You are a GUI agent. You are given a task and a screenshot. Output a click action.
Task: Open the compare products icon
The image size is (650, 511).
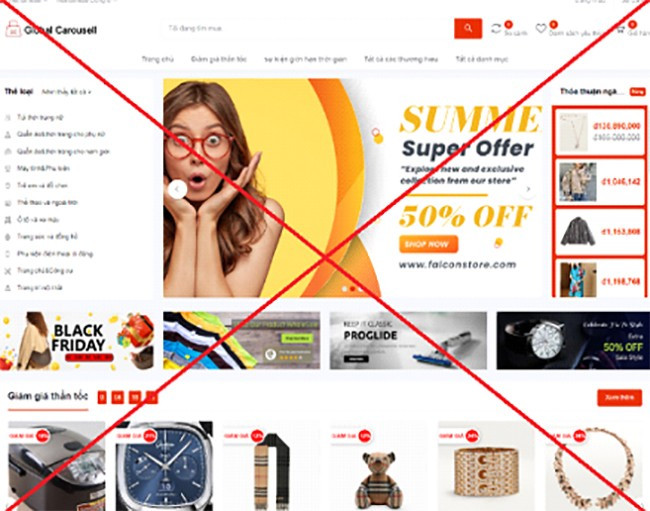(x=496, y=29)
